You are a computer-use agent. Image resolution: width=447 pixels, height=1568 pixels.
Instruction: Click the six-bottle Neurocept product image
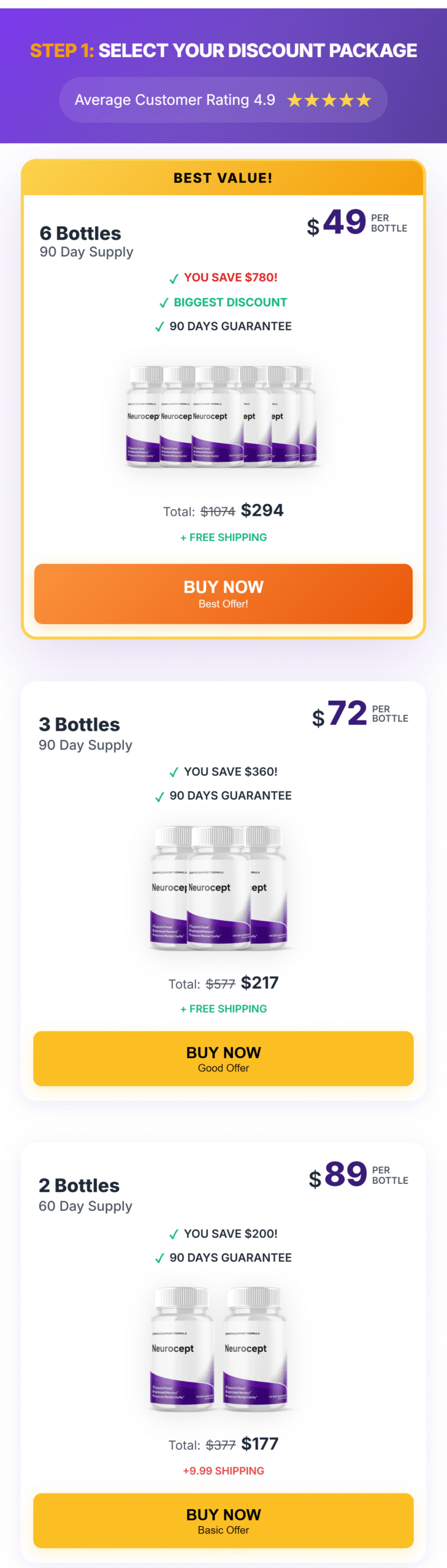[222, 417]
